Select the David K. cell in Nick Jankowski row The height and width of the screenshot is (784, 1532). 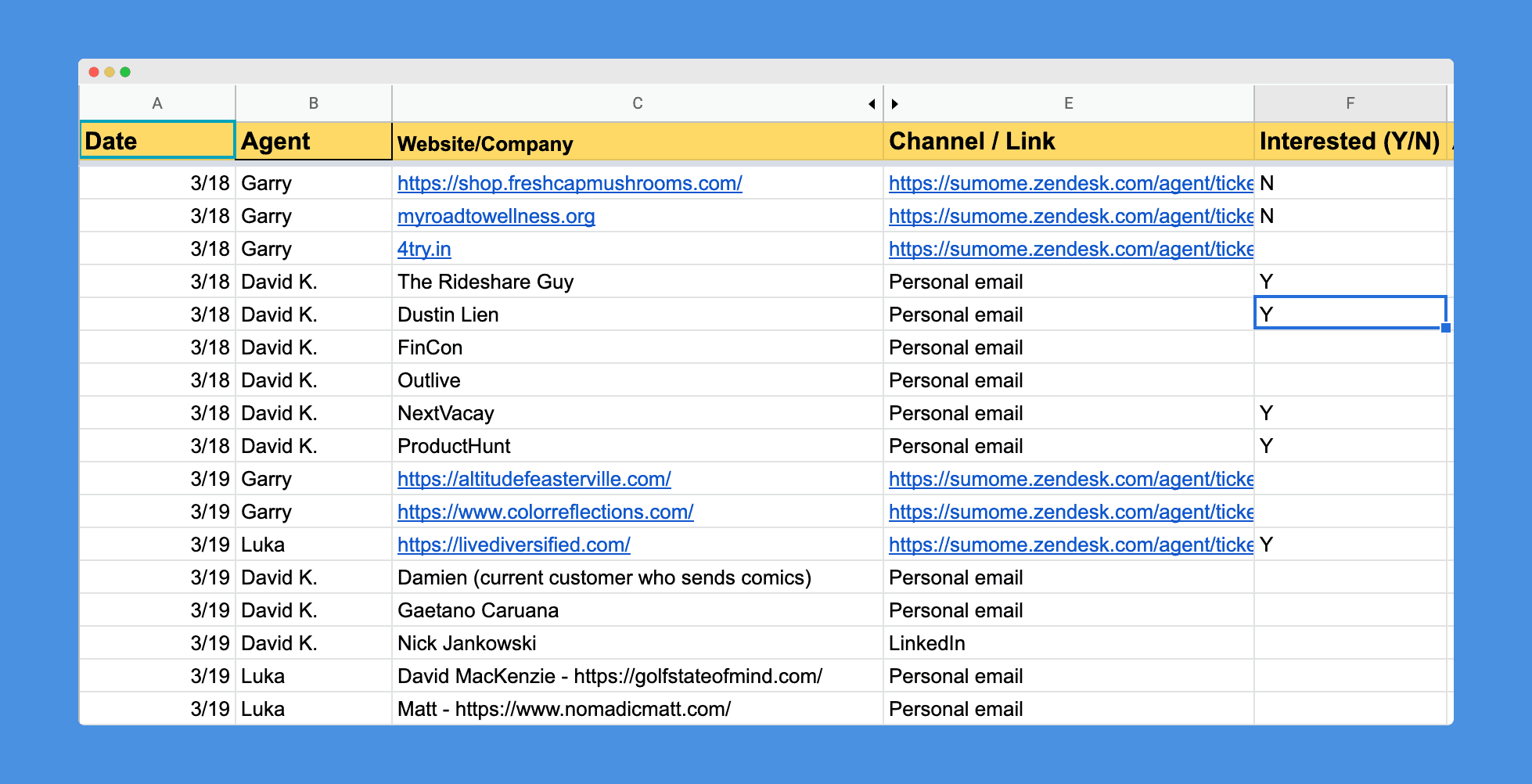[x=314, y=643]
